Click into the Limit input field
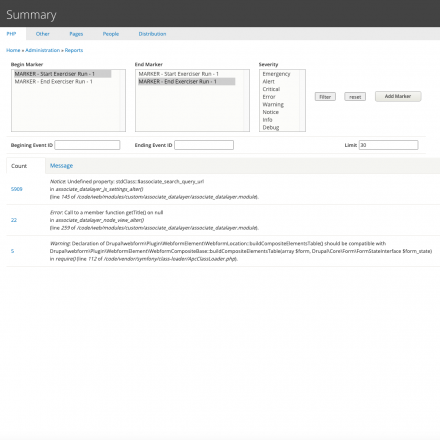The image size is (440, 440). (388, 145)
